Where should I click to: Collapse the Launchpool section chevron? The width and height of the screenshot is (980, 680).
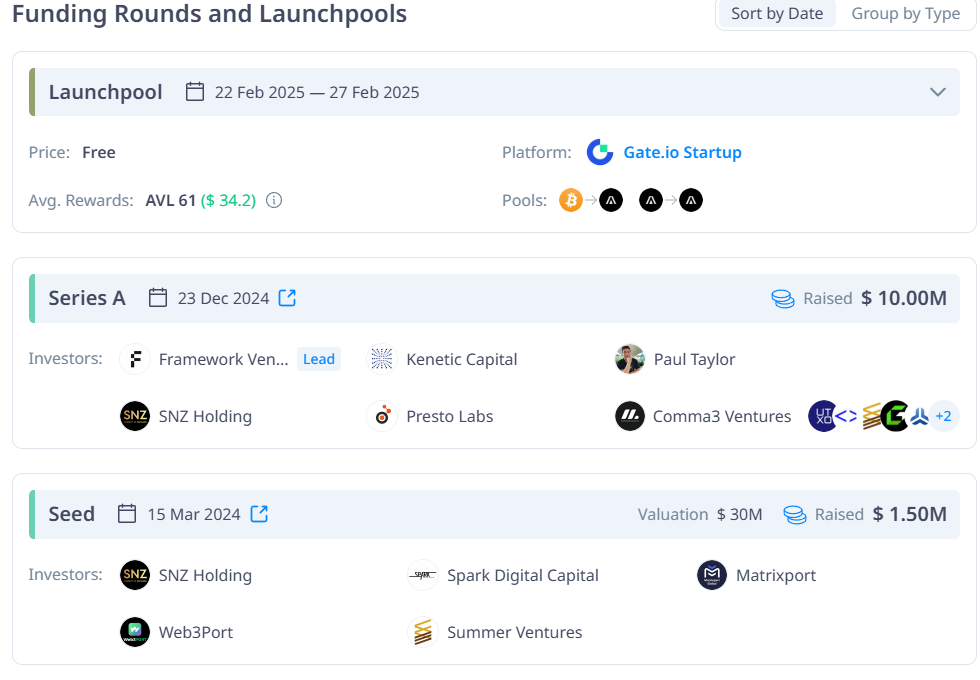coord(938,92)
